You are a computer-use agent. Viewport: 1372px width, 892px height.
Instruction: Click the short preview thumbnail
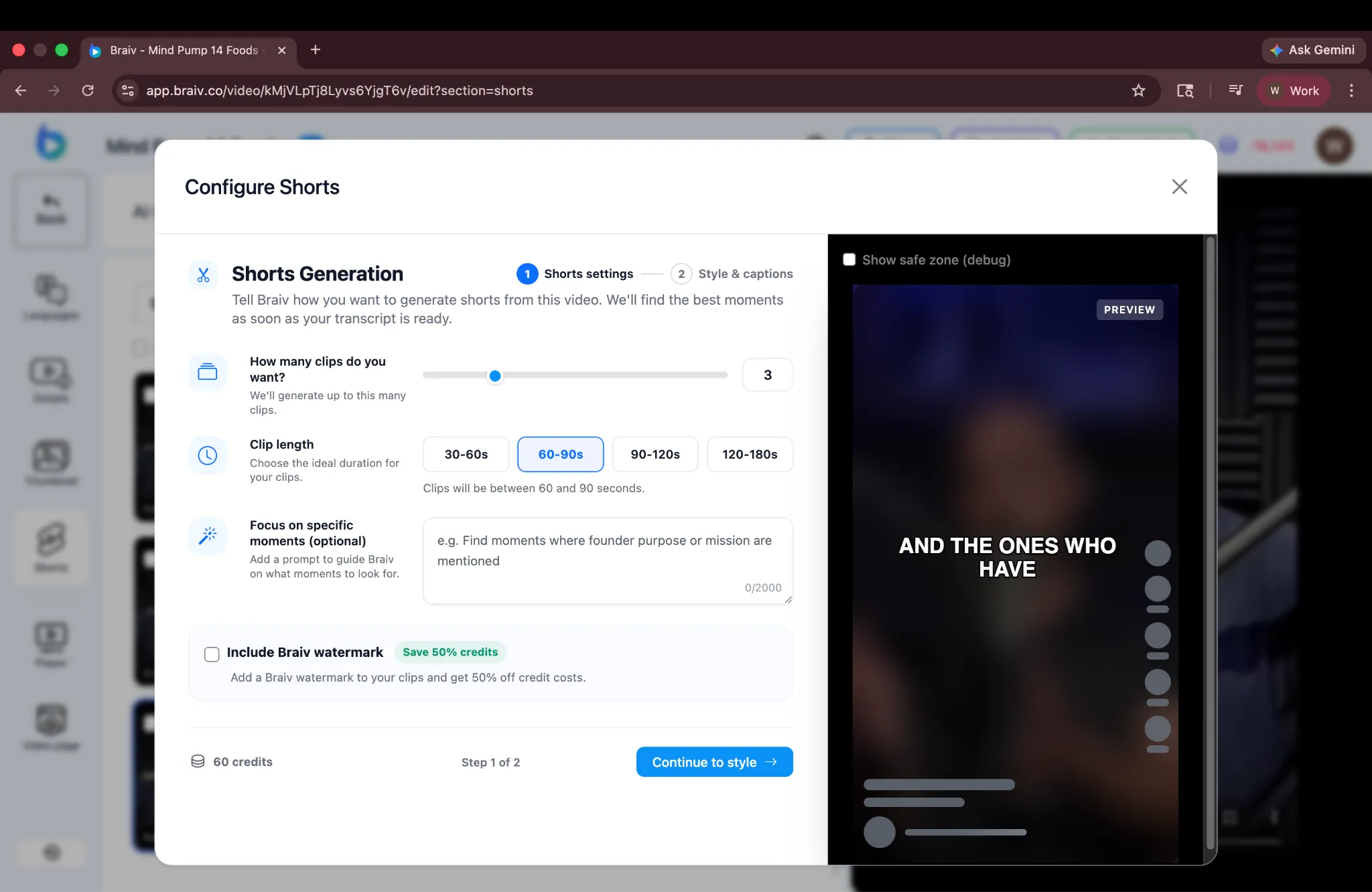coord(1015,574)
